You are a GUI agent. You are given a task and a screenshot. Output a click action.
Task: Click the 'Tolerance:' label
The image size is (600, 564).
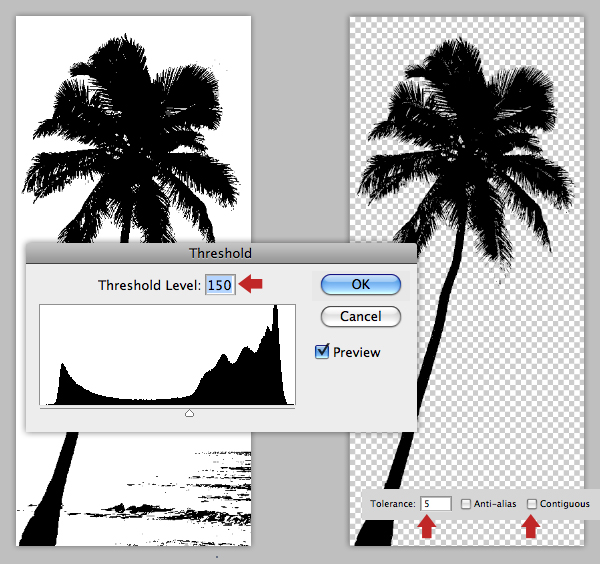(393, 504)
